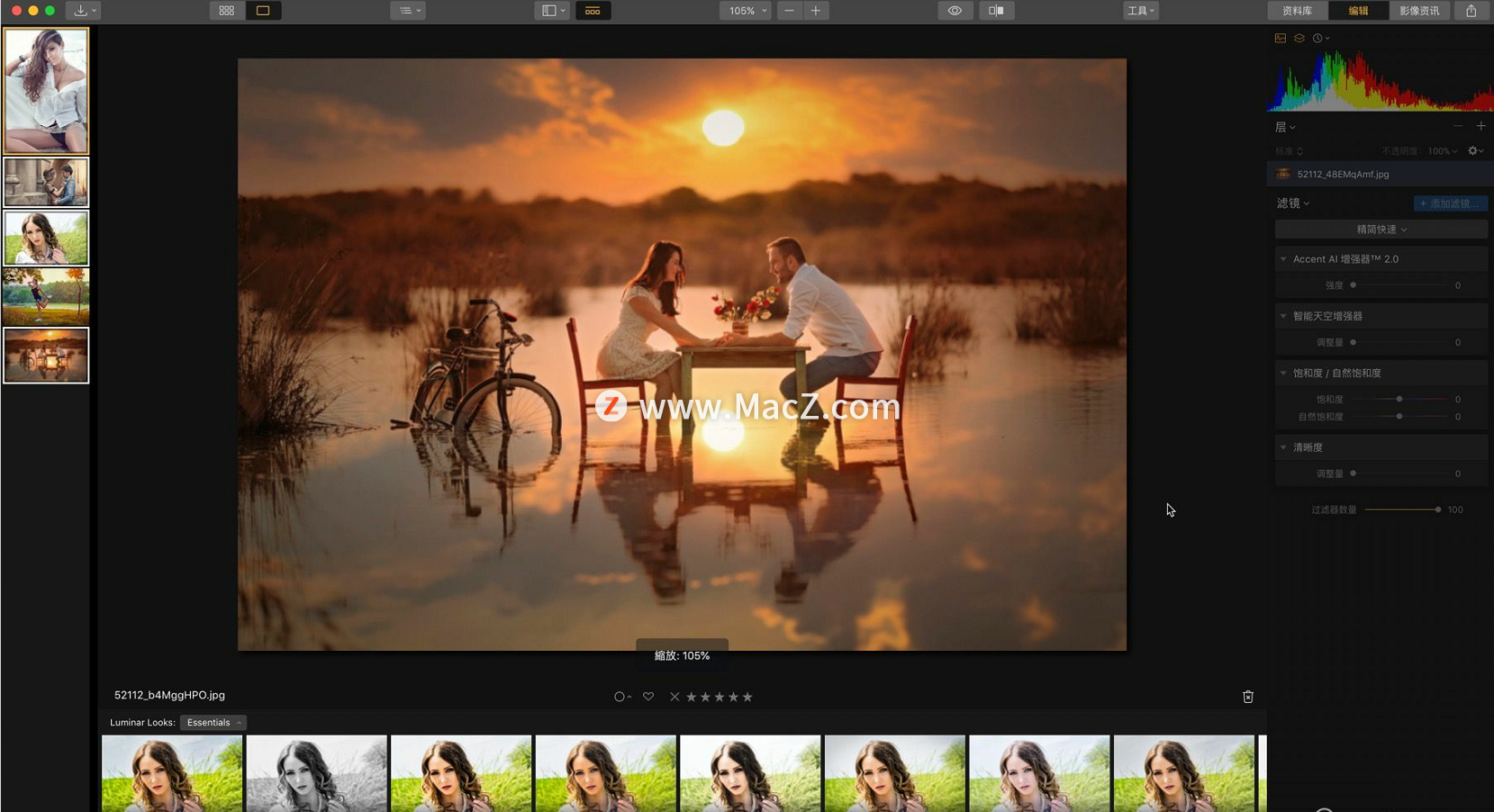Screen dimensions: 1494x812
Task: Select the woman in grass thumbnail
Action: click(46, 238)
